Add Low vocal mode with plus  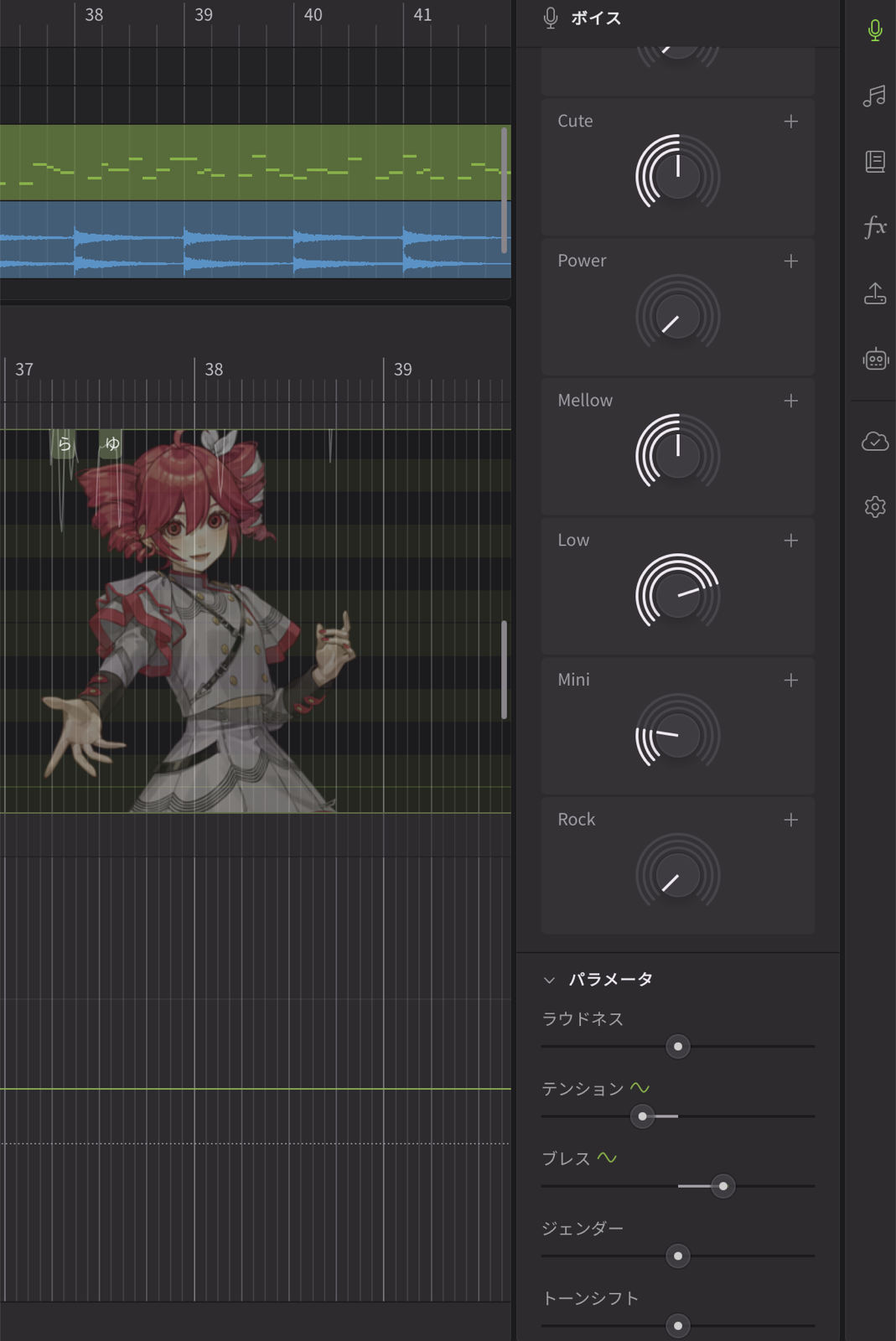coord(790,541)
